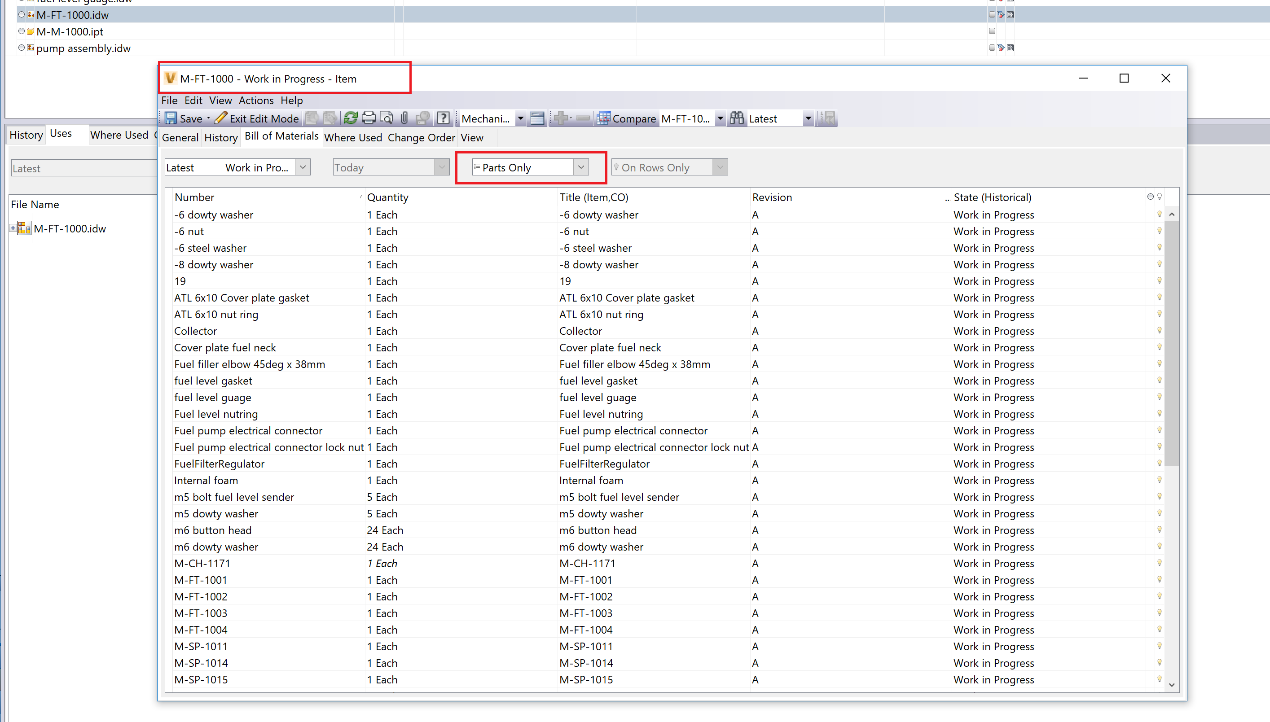Click the Print icon in the item toolbar
Screen dimensions: 1270x722
tap(369, 118)
